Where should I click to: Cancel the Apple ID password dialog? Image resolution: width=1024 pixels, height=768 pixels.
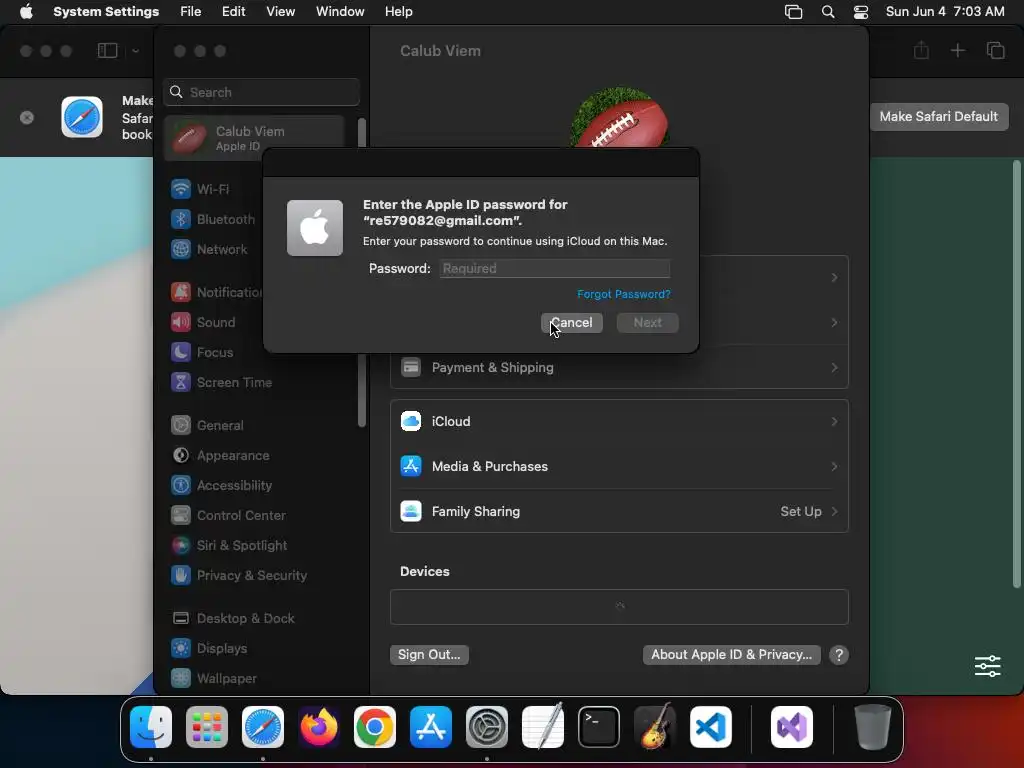[571, 323]
